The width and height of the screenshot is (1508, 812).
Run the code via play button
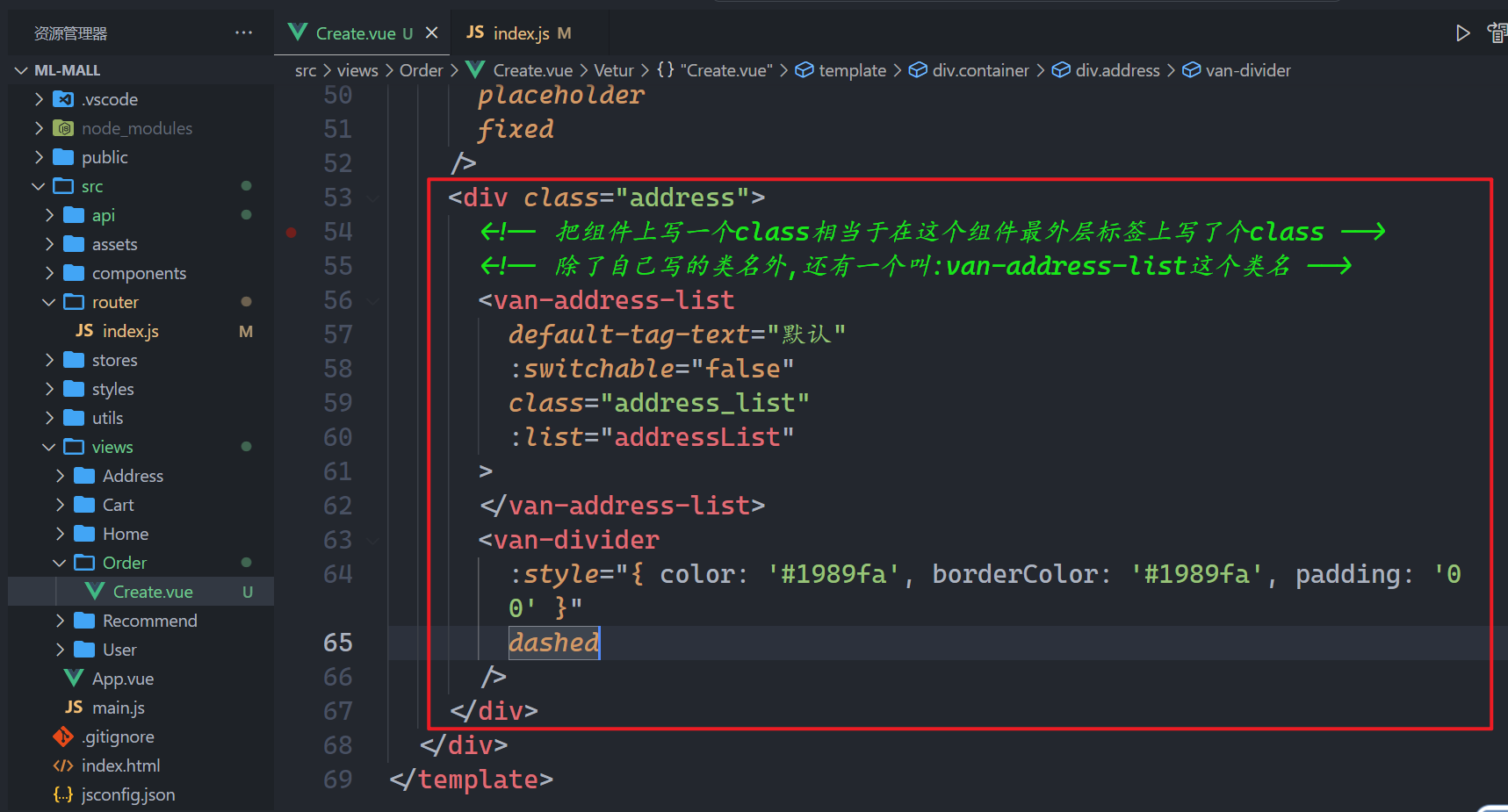point(1462,33)
